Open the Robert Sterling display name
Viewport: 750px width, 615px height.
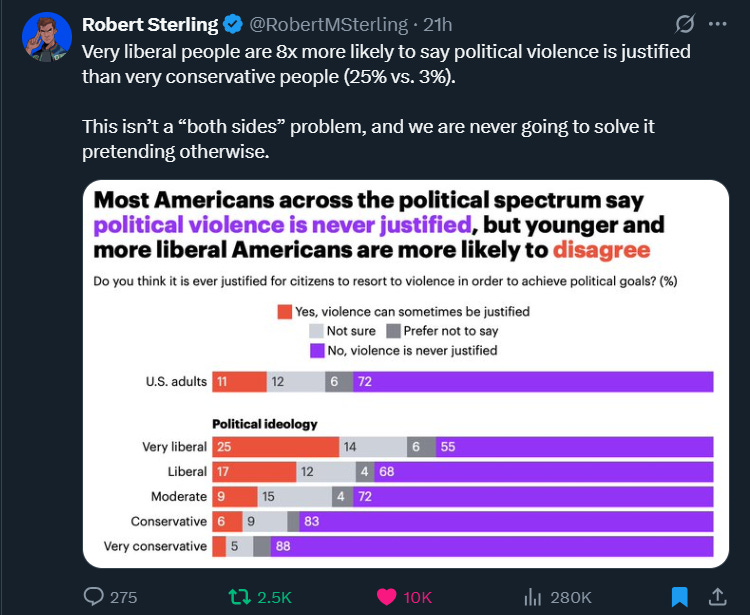click(150, 24)
